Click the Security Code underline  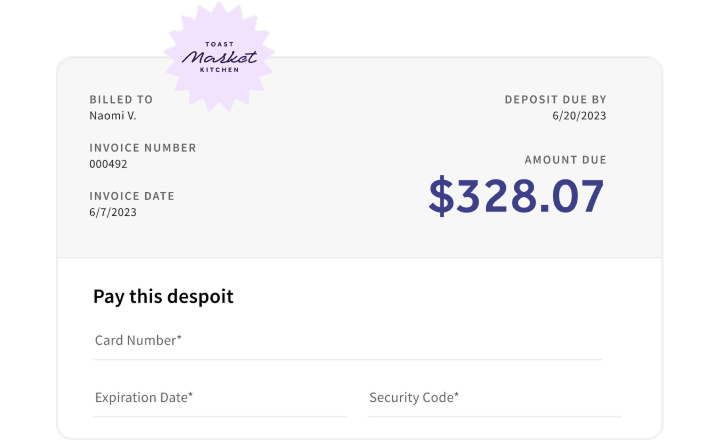click(494, 417)
